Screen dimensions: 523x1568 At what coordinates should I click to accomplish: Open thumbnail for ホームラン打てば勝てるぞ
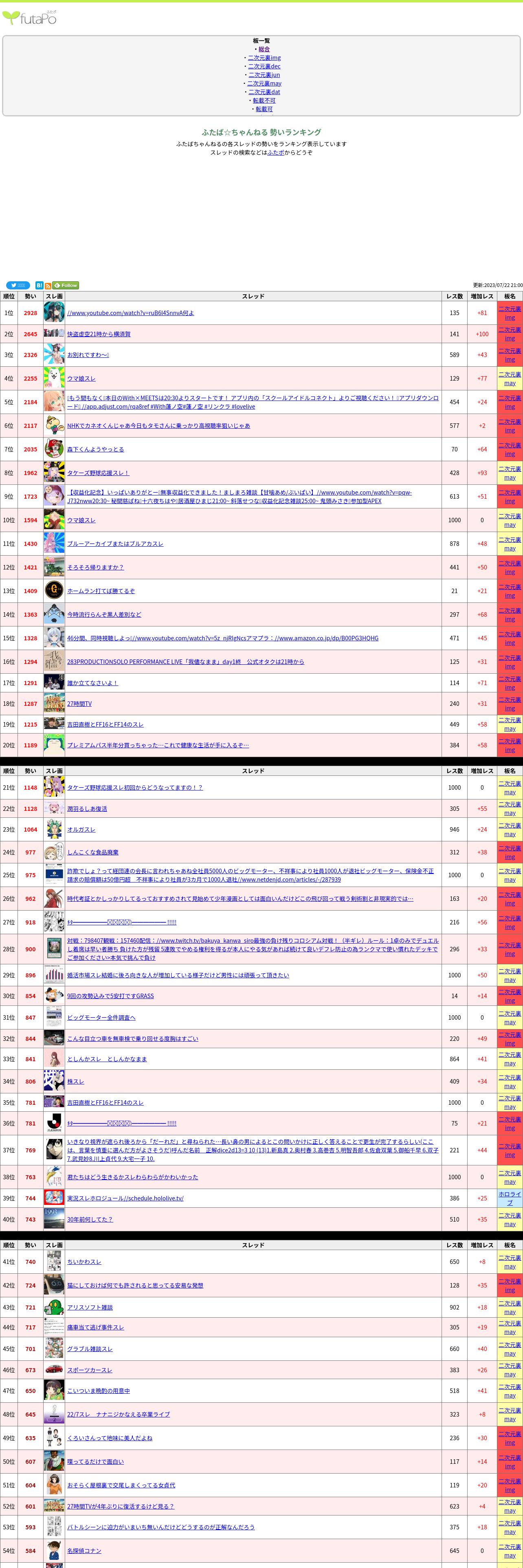[54, 590]
